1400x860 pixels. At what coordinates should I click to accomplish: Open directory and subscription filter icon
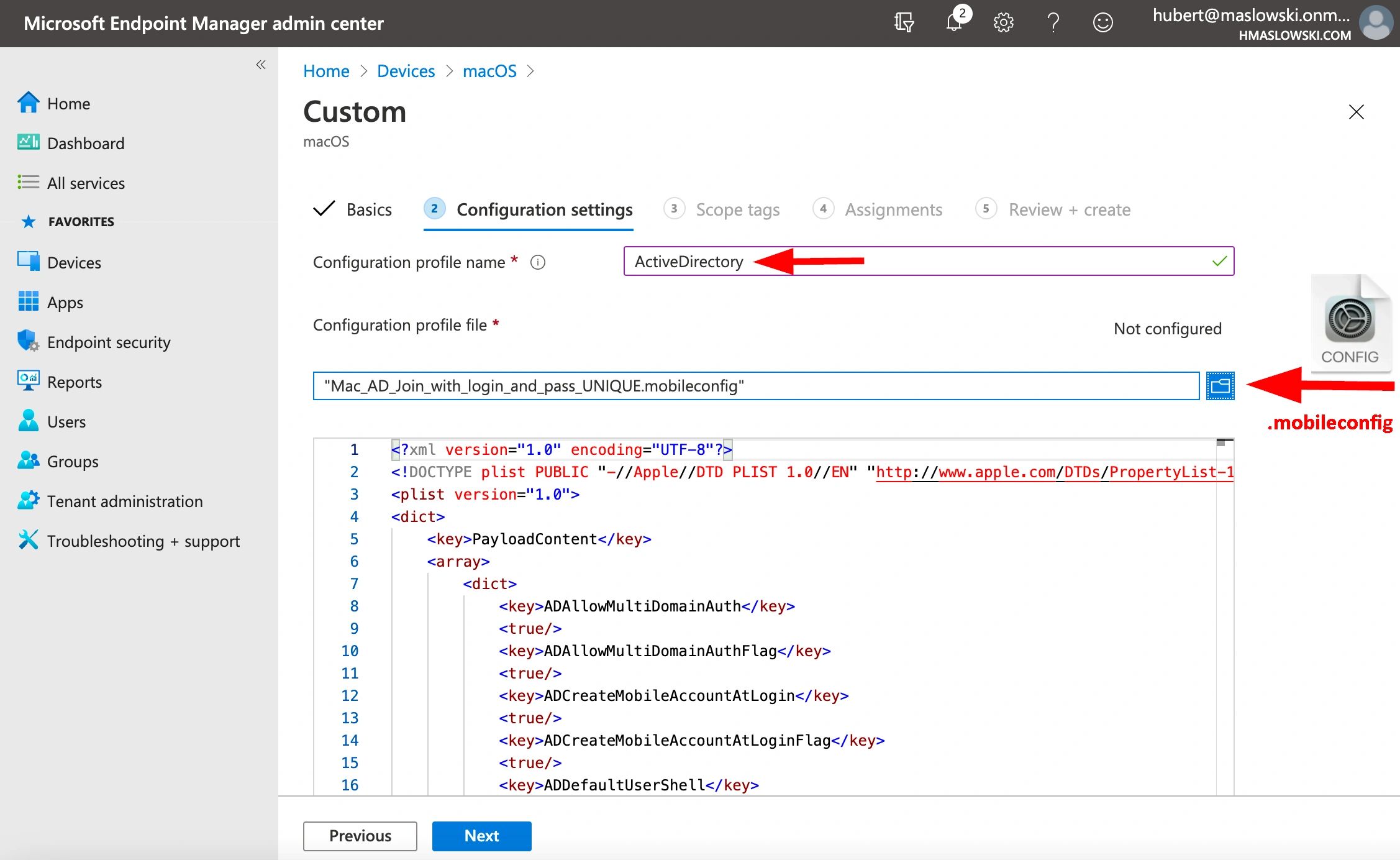[904, 23]
